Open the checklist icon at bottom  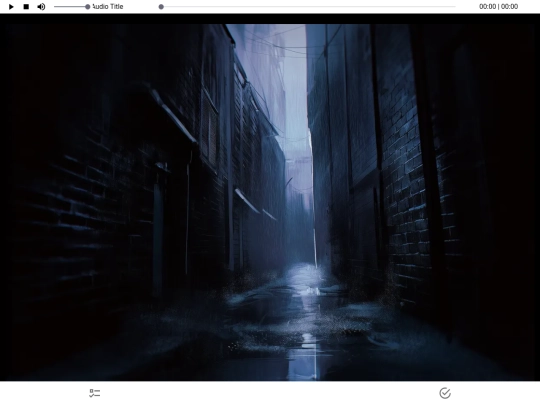point(94,393)
